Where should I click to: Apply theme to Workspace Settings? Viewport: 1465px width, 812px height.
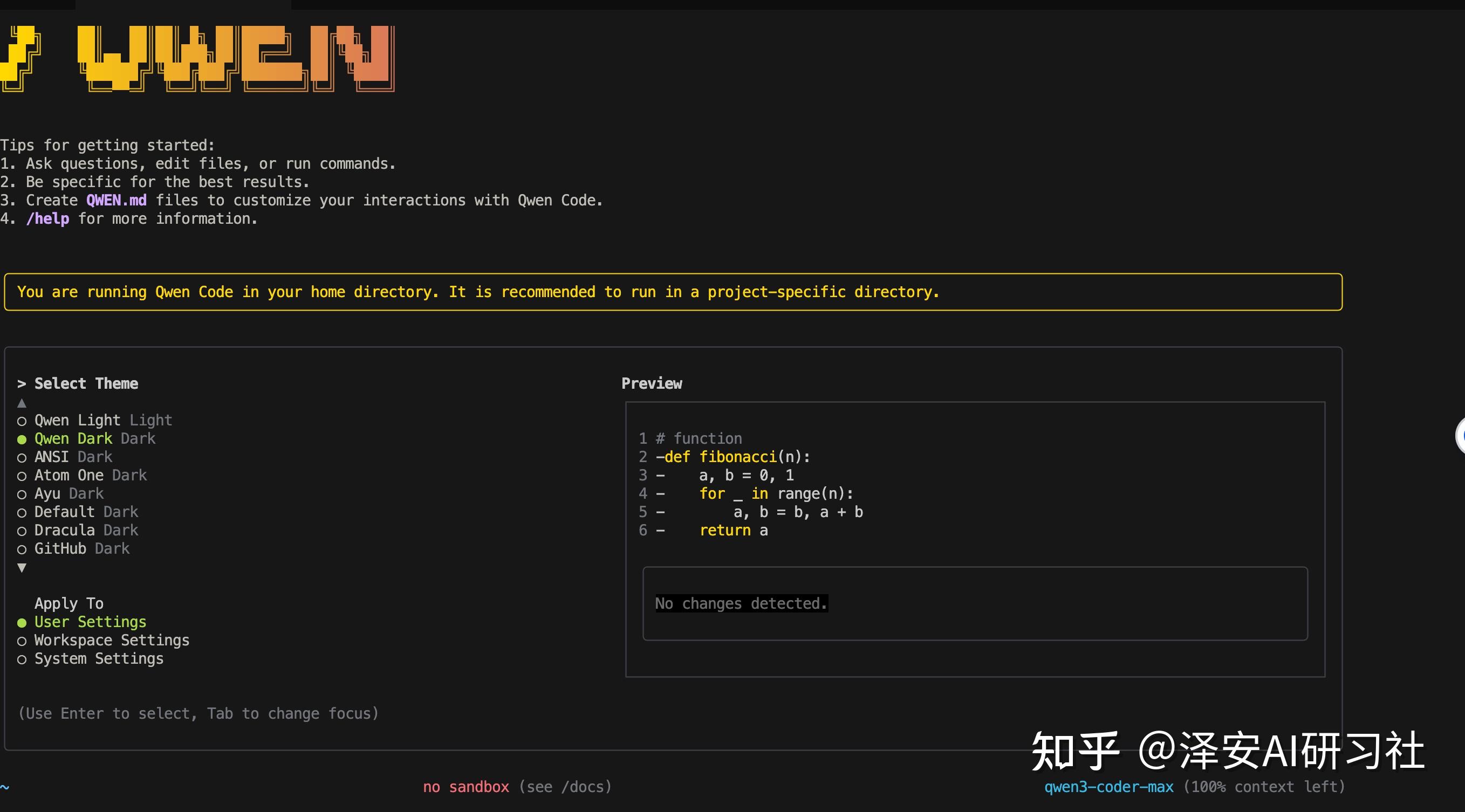(x=112, y=641)
